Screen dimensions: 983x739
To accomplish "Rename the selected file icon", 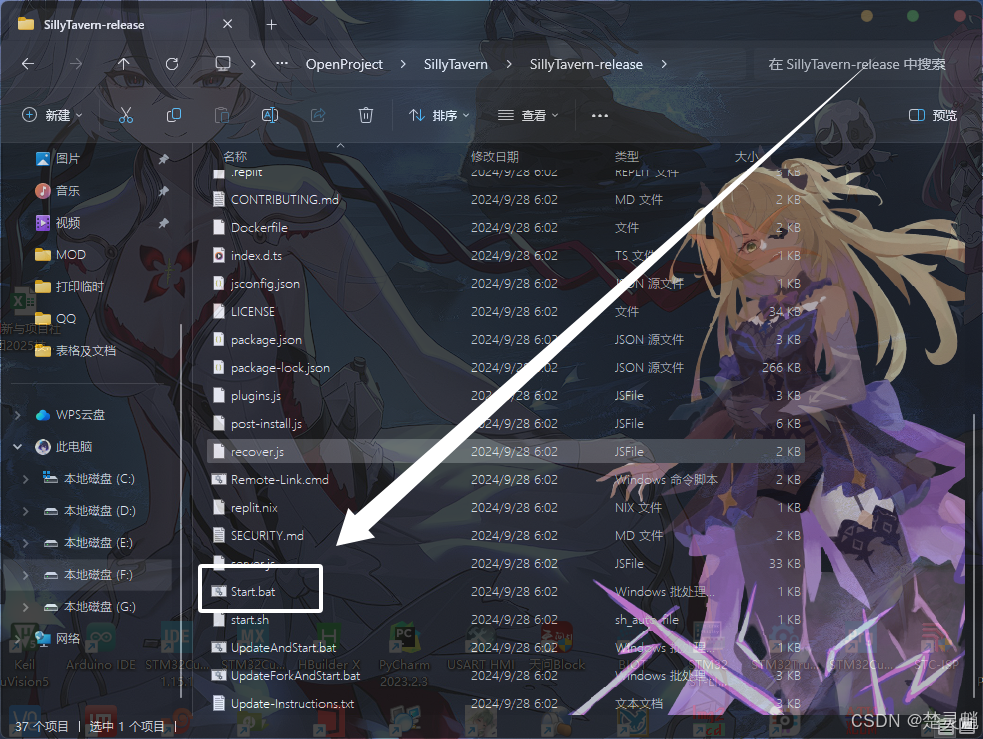I will coord(270,115).
